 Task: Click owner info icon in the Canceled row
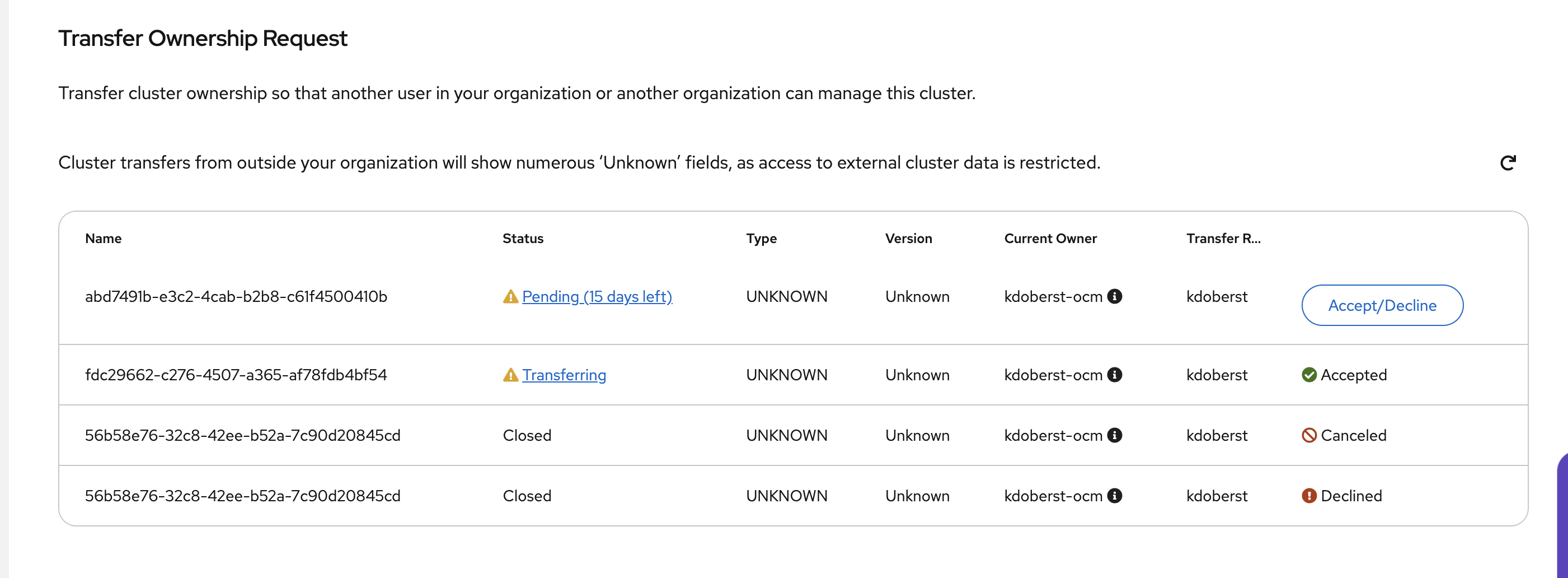1115,435
